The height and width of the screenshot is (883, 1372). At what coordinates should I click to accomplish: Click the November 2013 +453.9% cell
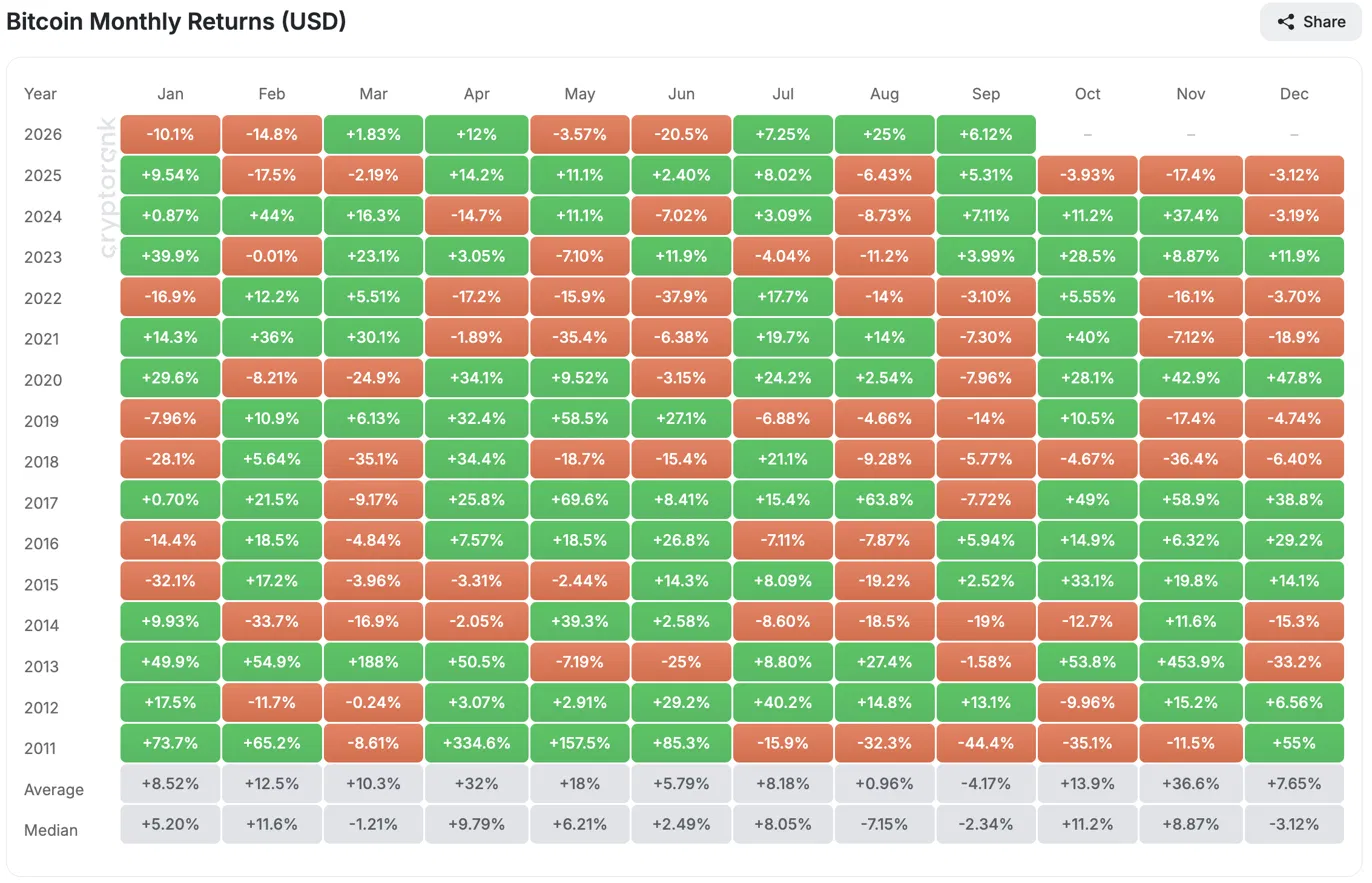[1191, 661]
